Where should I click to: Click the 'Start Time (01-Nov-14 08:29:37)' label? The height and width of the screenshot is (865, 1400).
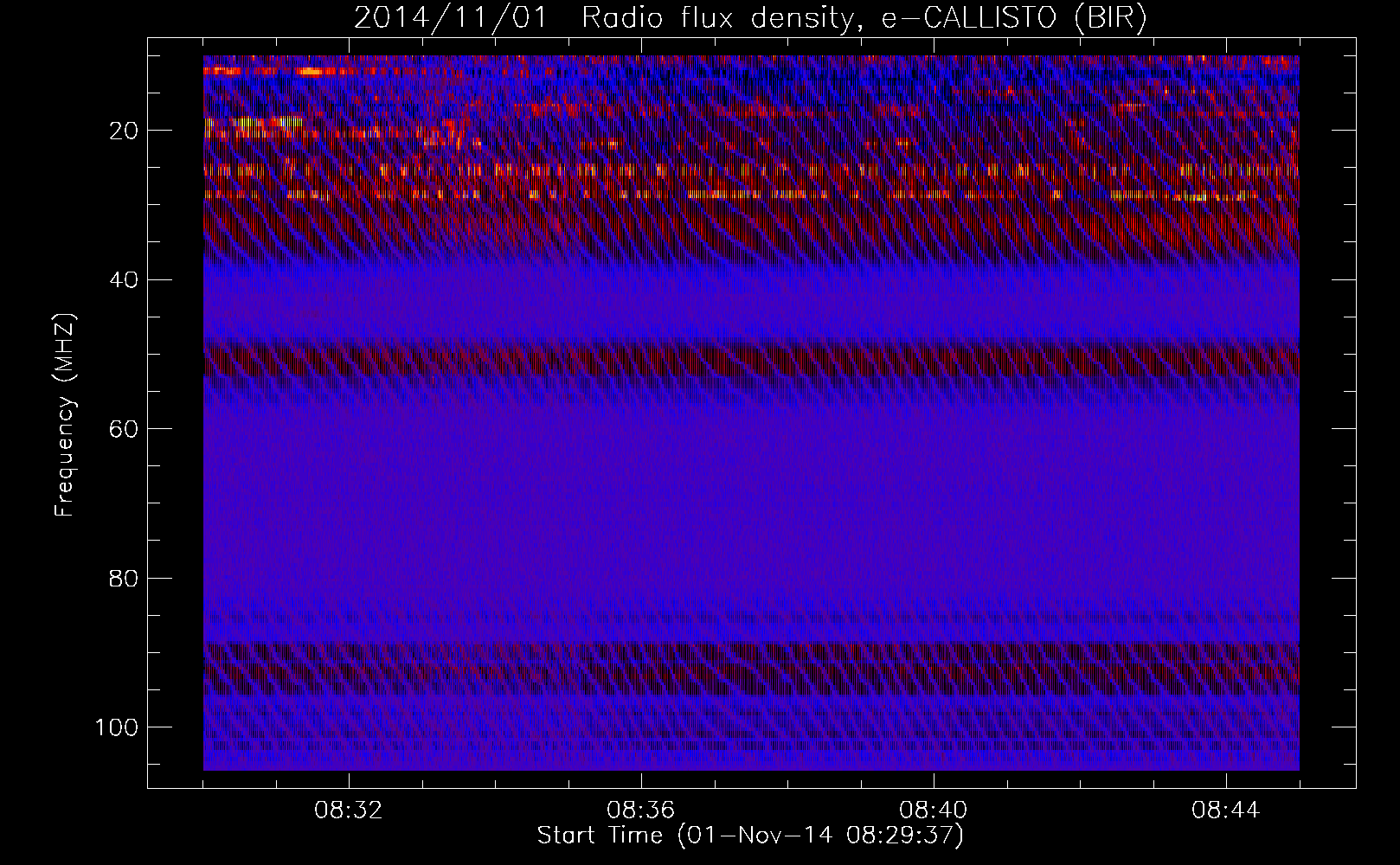click(x=750, y=836)
